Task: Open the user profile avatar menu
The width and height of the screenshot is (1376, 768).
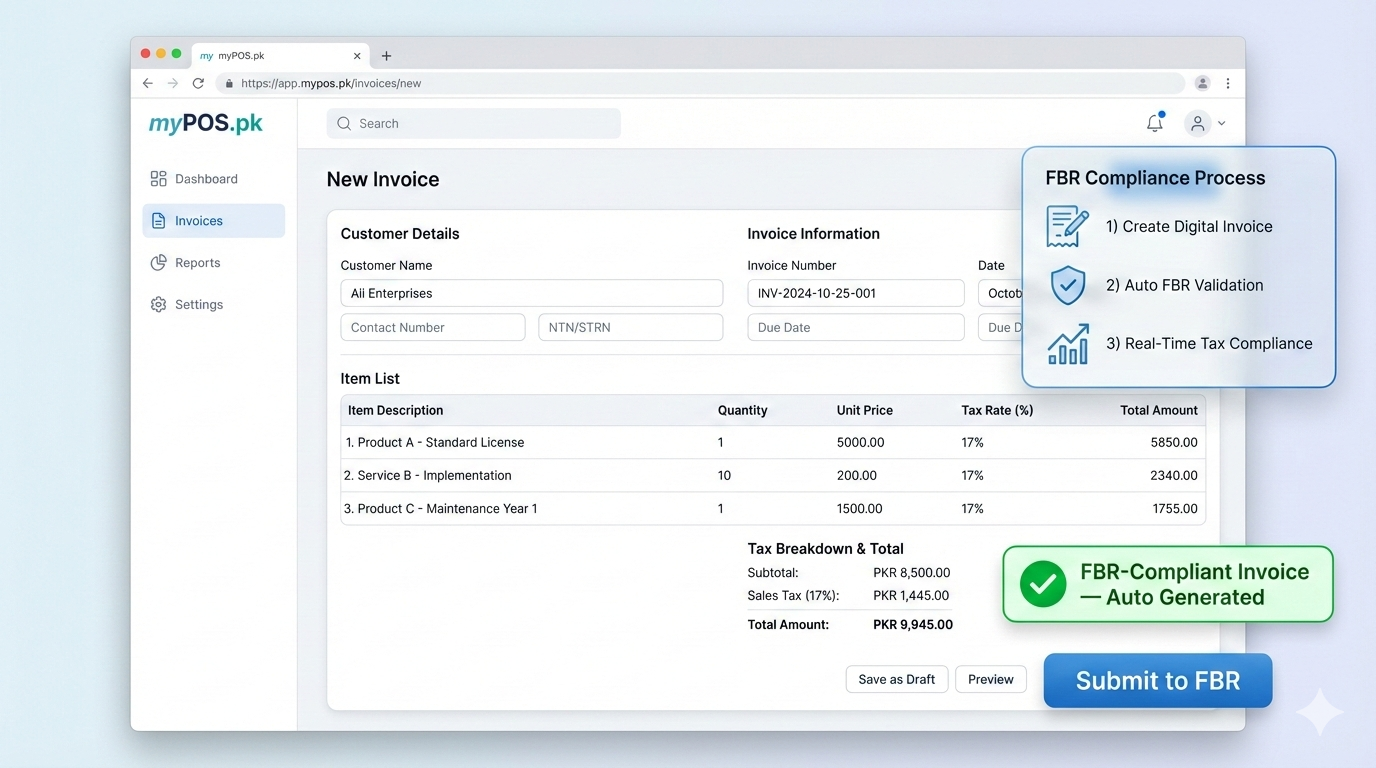Action: [1197, 123]
